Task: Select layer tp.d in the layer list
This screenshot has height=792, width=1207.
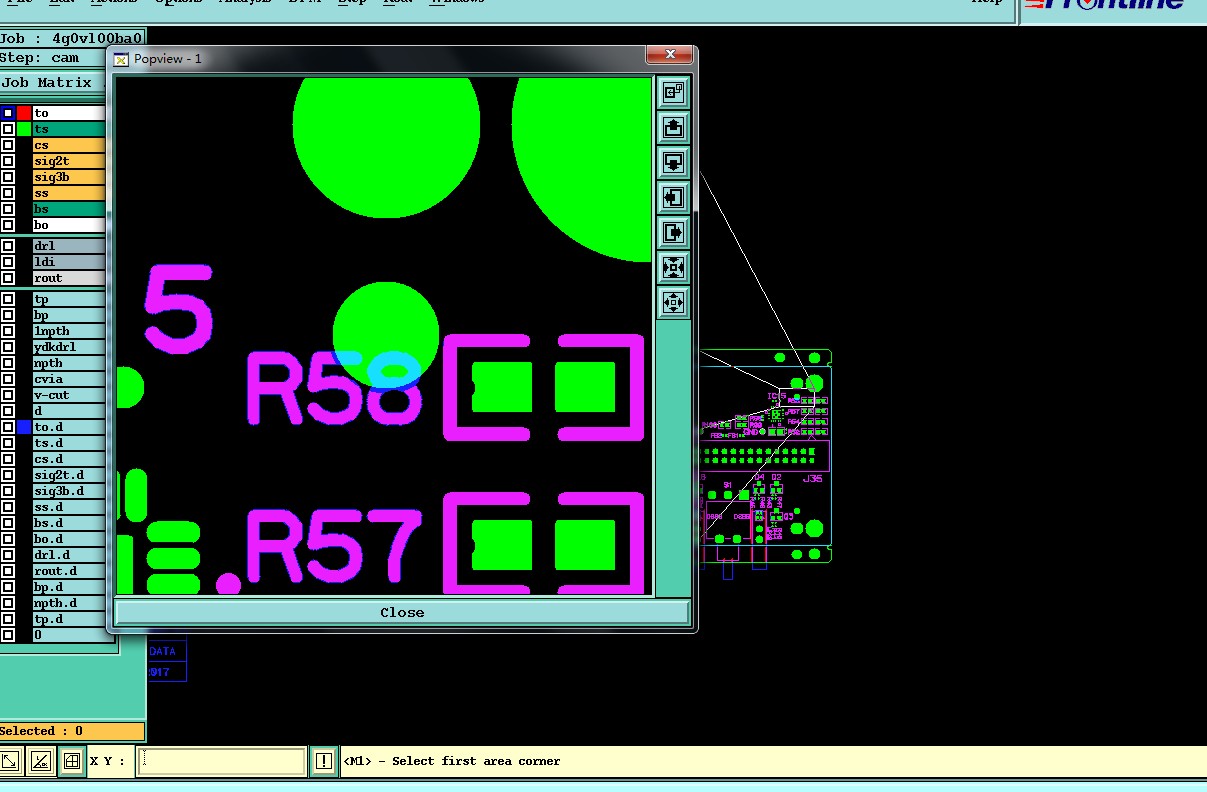Action: pos(68,619)
